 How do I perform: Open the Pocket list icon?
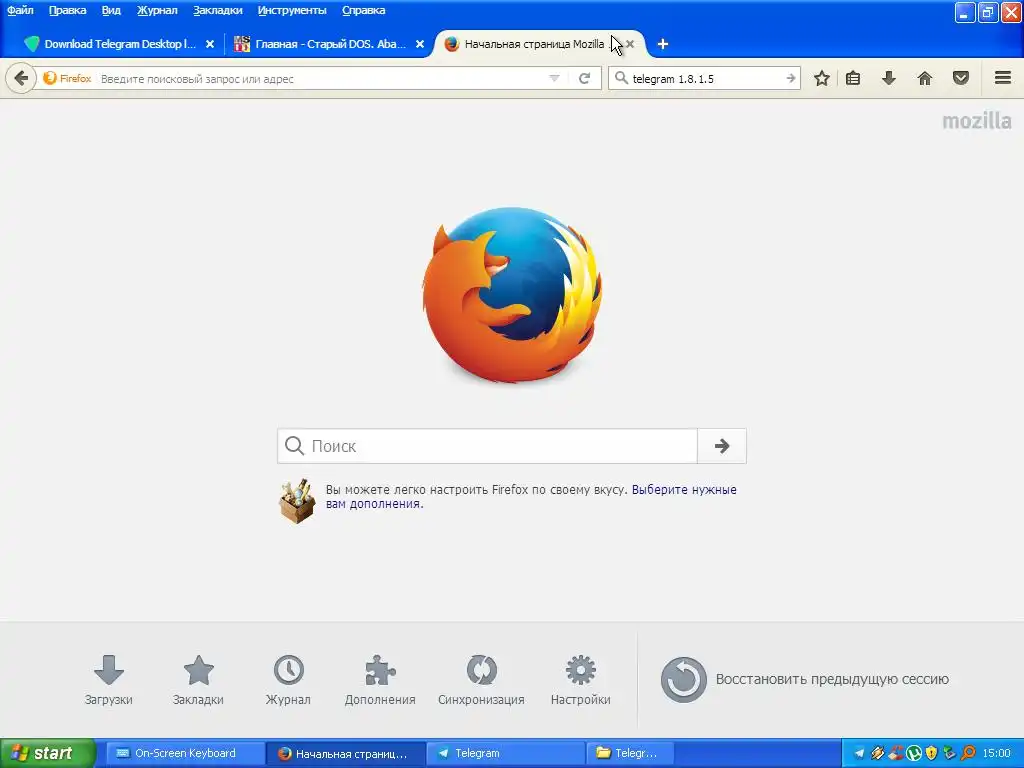pyautogui.click(x=961, y=78)
